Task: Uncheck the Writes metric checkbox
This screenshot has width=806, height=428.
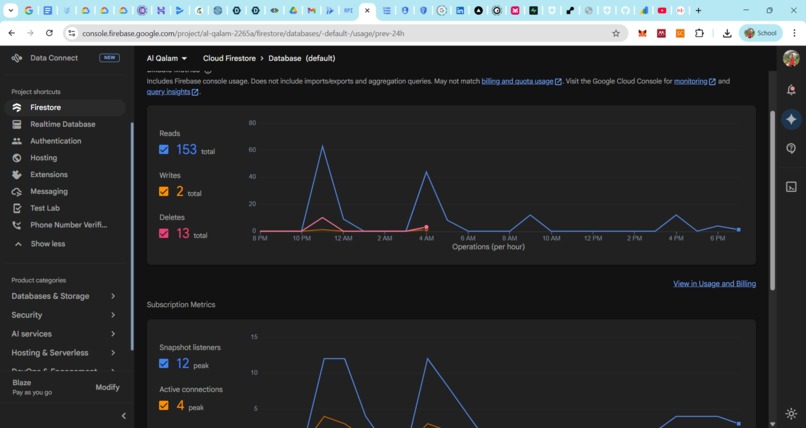Action: (163, 192)
